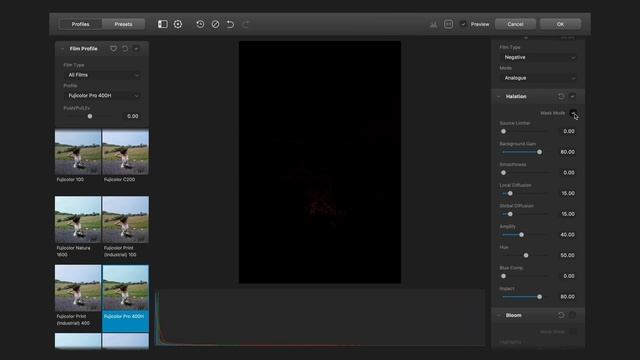Enable or disable Film Profile section toggle
This screenshot has width=640, height=360.
tap(136, 49)
